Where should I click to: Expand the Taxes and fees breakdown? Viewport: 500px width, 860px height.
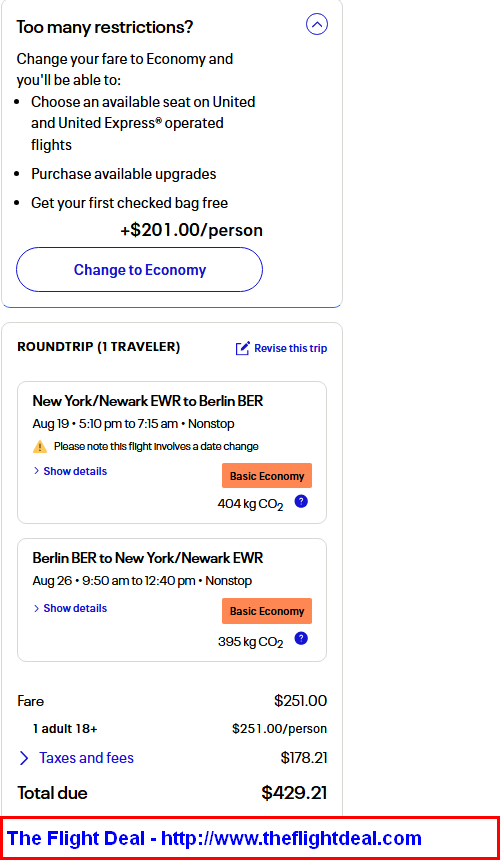(87, 758)
